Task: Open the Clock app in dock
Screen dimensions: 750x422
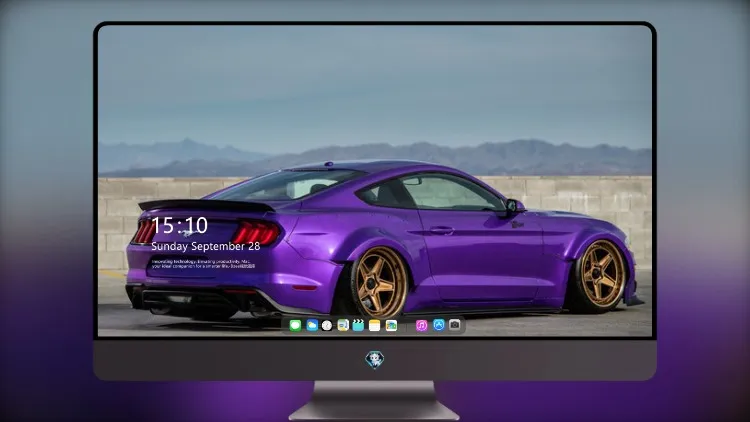Action: 327,325
